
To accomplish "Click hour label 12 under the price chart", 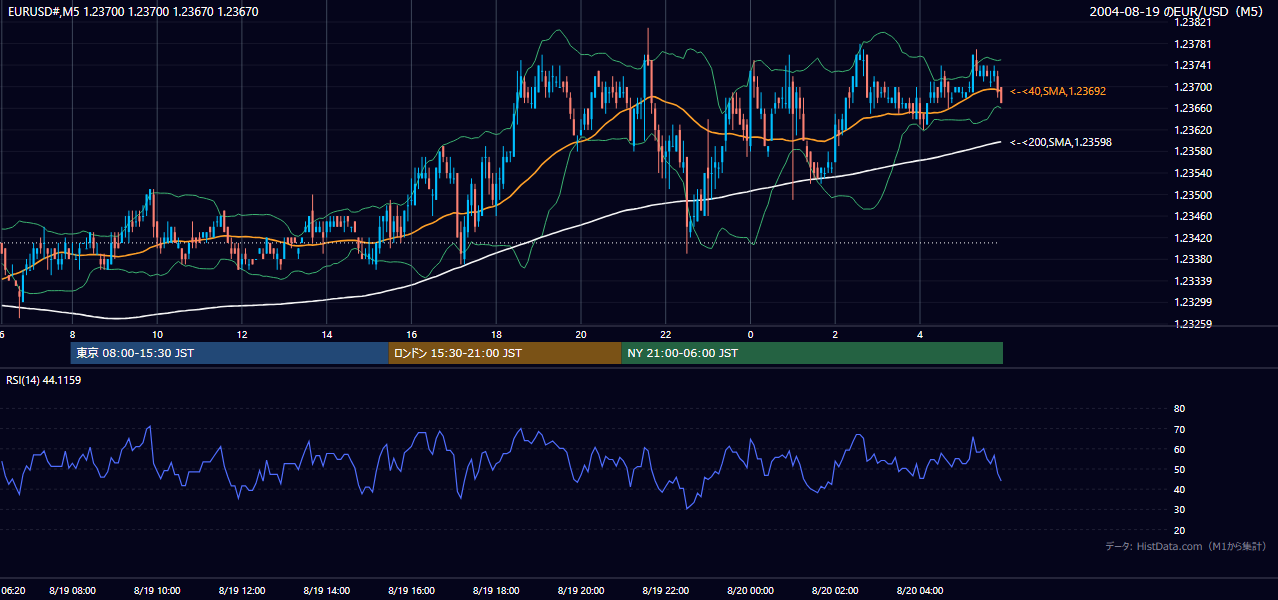I will [242, 334].
